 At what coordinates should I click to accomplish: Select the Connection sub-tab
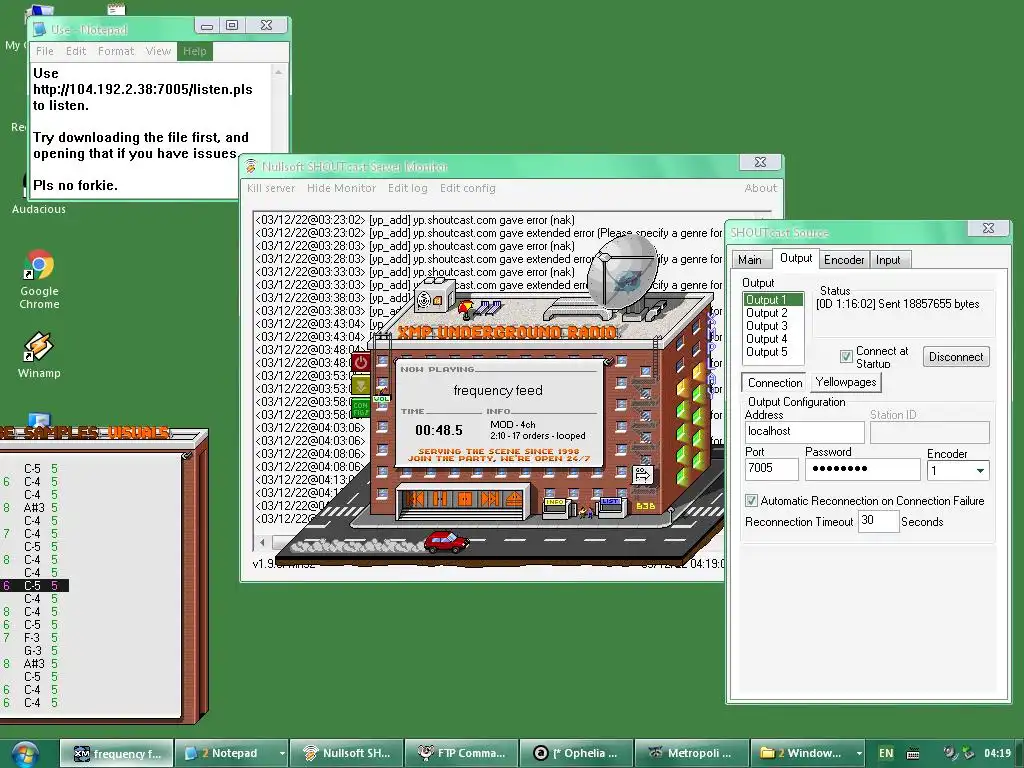[x=775, y=383]
